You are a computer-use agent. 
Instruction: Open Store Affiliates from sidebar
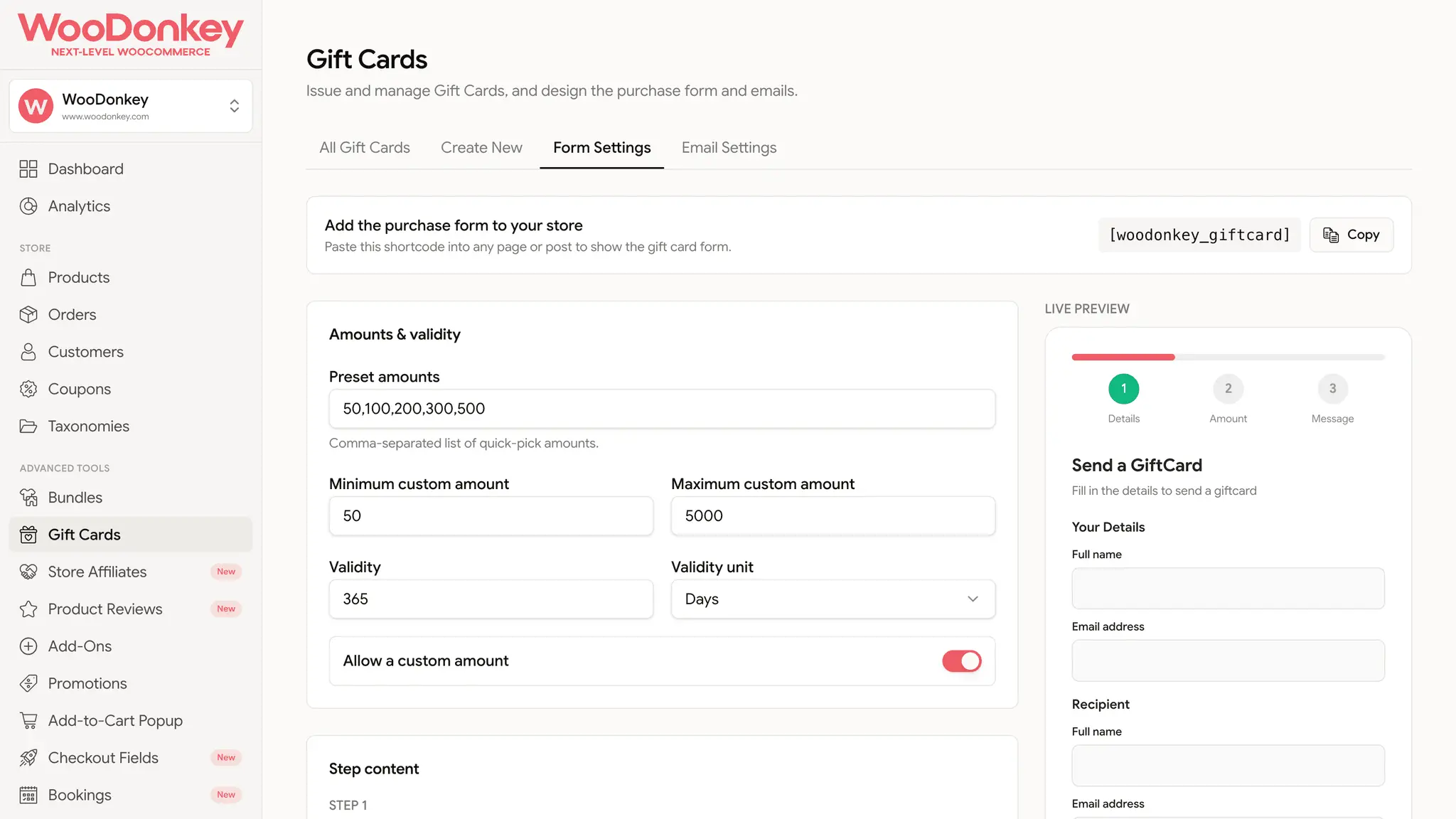click(131, 572)
